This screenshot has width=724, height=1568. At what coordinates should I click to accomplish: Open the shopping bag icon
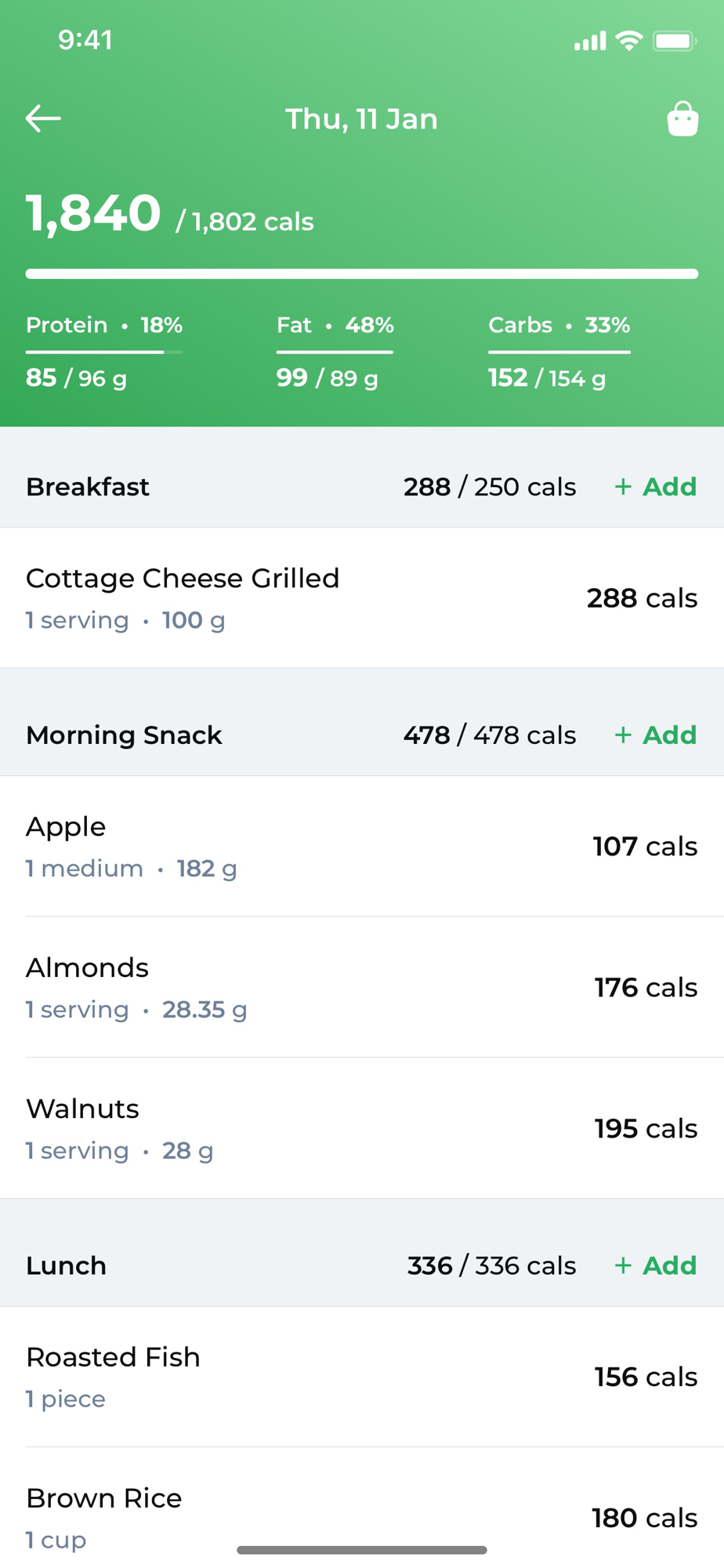click(x=682, y=119)
